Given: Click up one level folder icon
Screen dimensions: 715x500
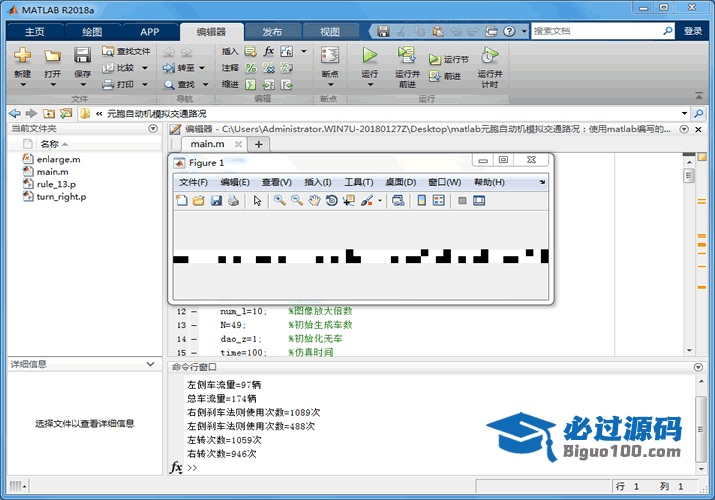Looking at the screenshot, I should click(49, 113).
